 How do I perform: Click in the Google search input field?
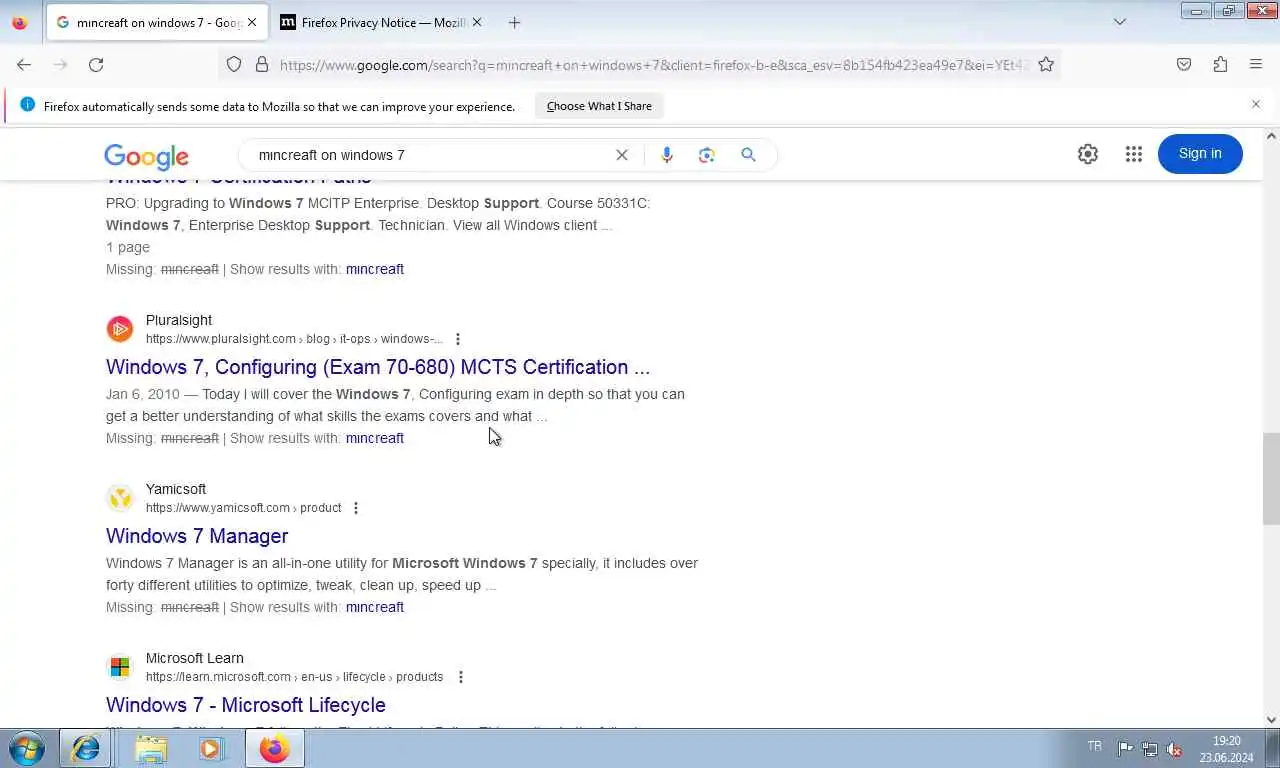click(x=430, y=155)
